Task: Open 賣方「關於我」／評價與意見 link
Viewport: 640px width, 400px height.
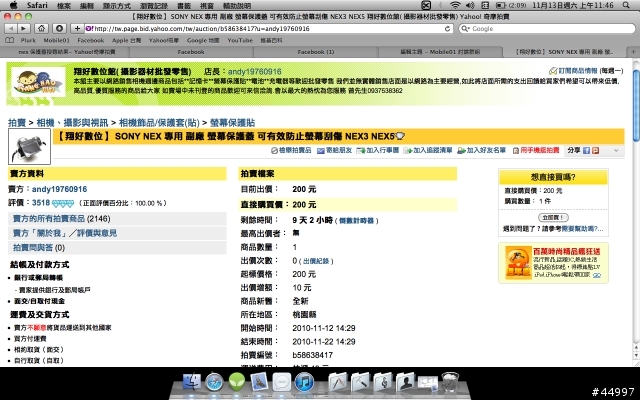Action: point(65,233)
